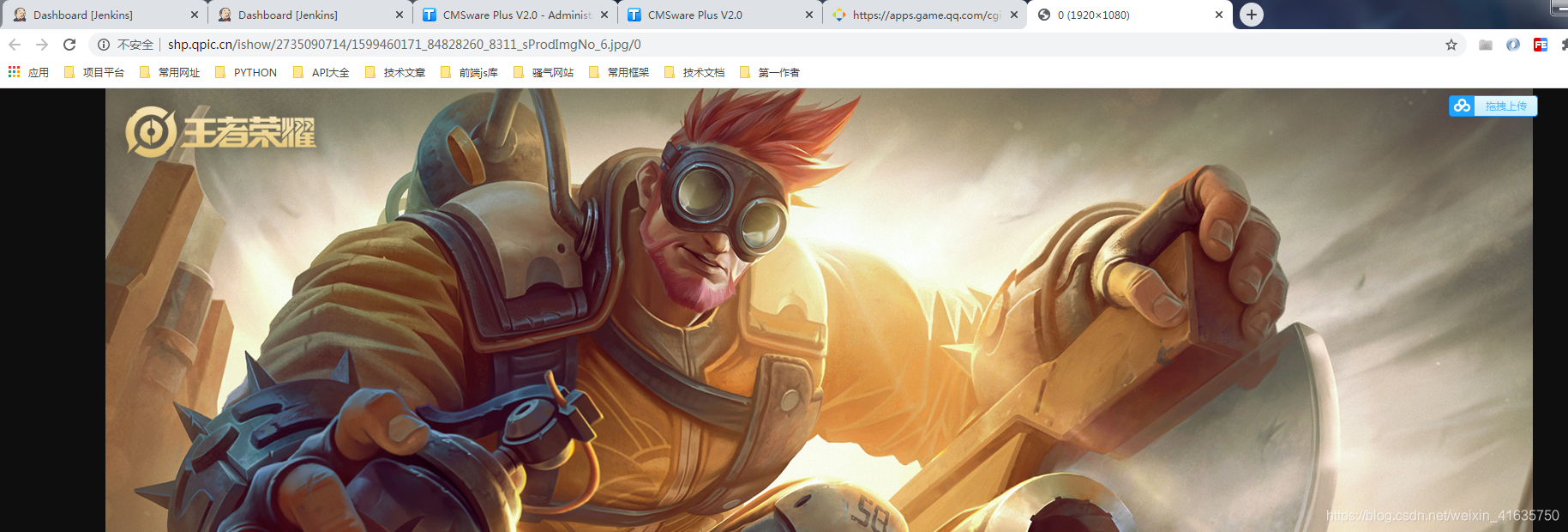Click the displayed game artwork image
Screen dimensions: 1568x532
819,311
